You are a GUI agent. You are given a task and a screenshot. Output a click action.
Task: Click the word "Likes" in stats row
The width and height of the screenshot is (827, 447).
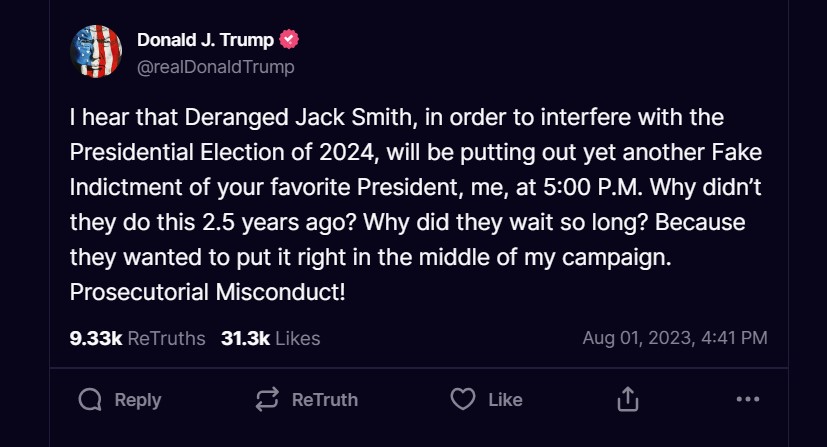[297, 338]
